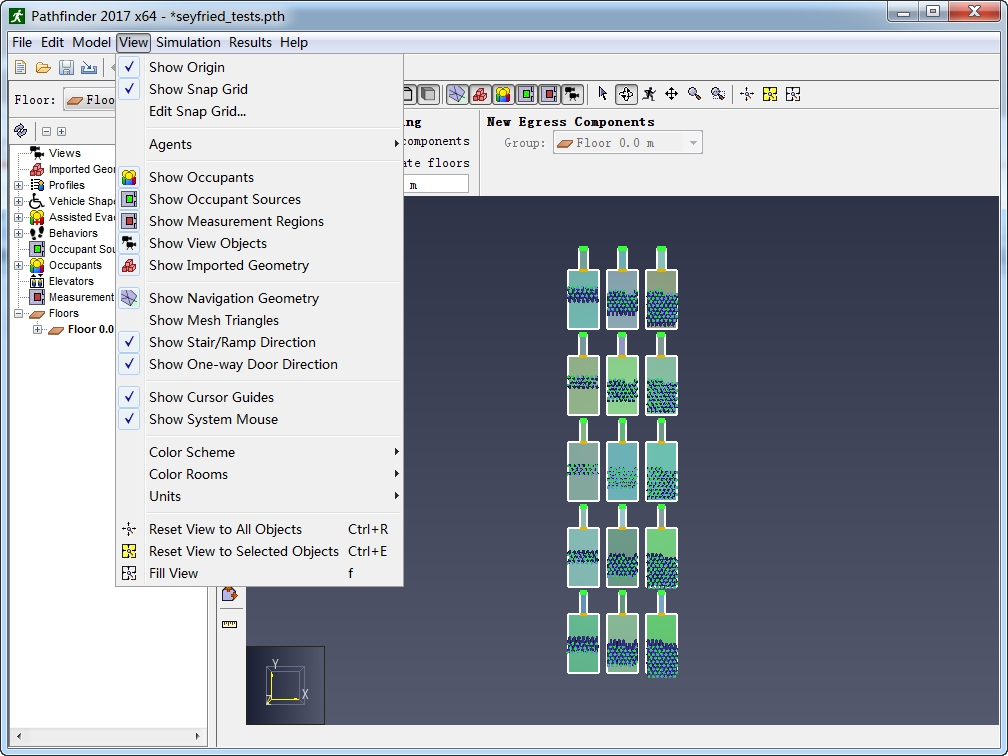Click the refresh icon above the tree
Image resolution: width=1008 pixels, height=756 pixels.
tap(21, 131)
